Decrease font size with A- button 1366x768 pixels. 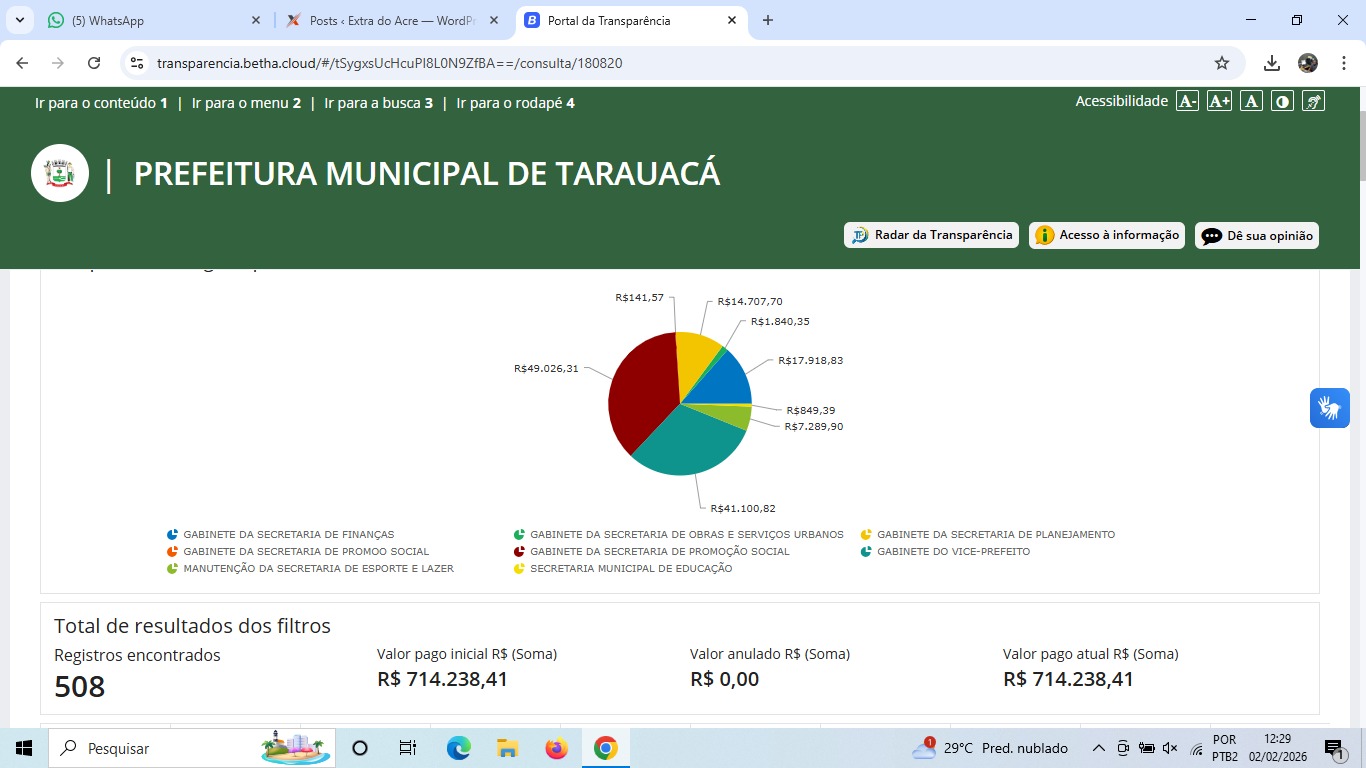(x=1187, y=101)
